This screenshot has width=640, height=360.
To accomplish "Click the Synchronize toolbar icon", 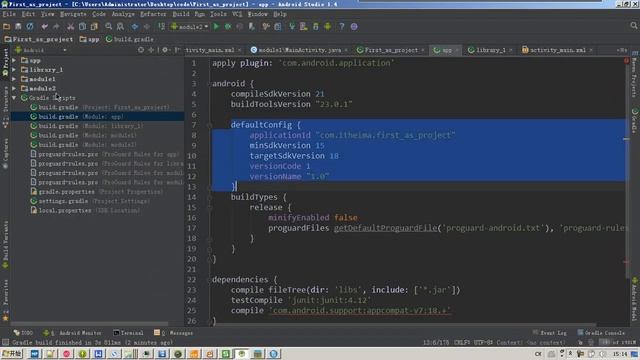I will [30, 27].
